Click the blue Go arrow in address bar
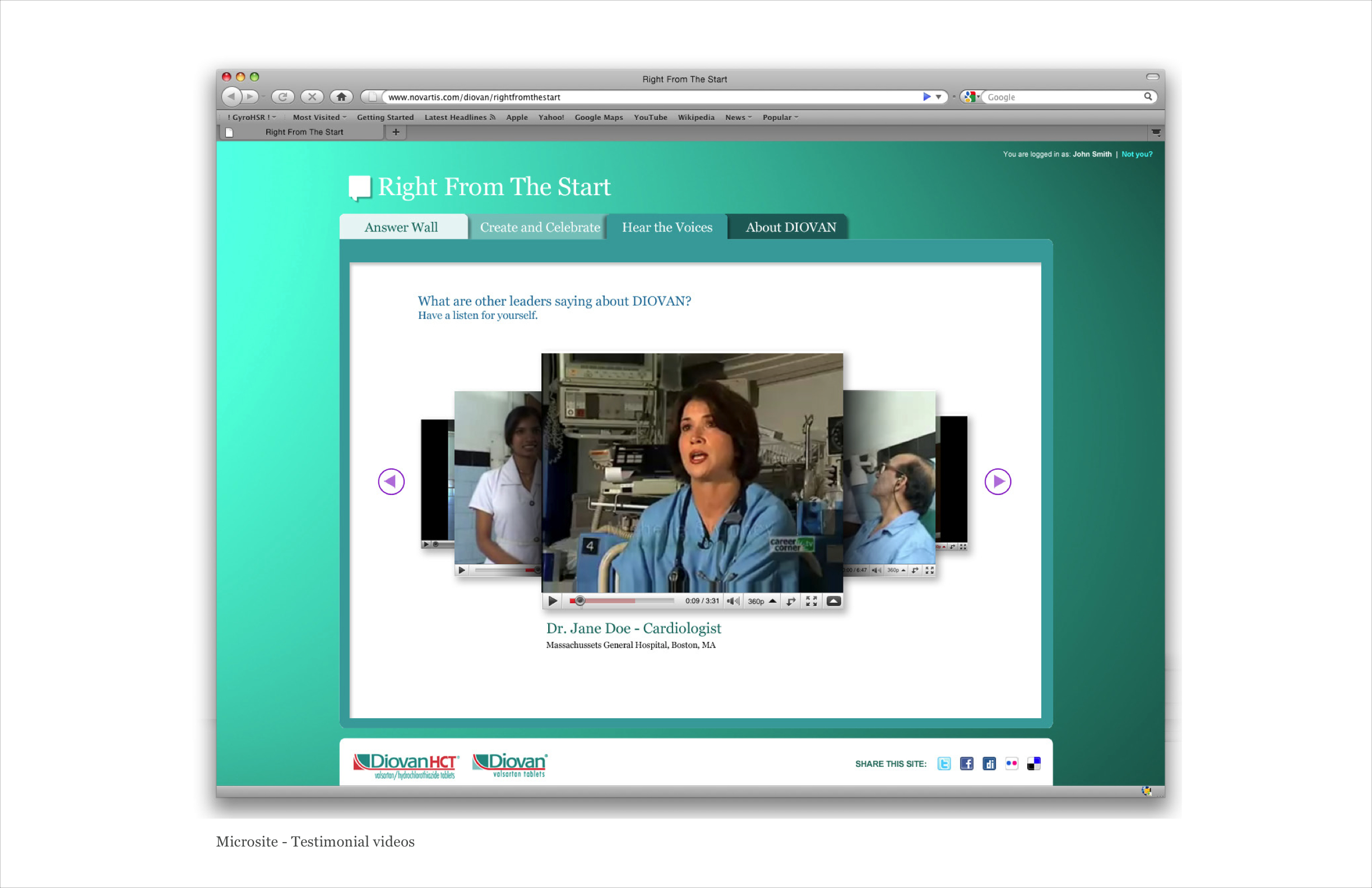 pyautogui.click(x=926, y=97)
